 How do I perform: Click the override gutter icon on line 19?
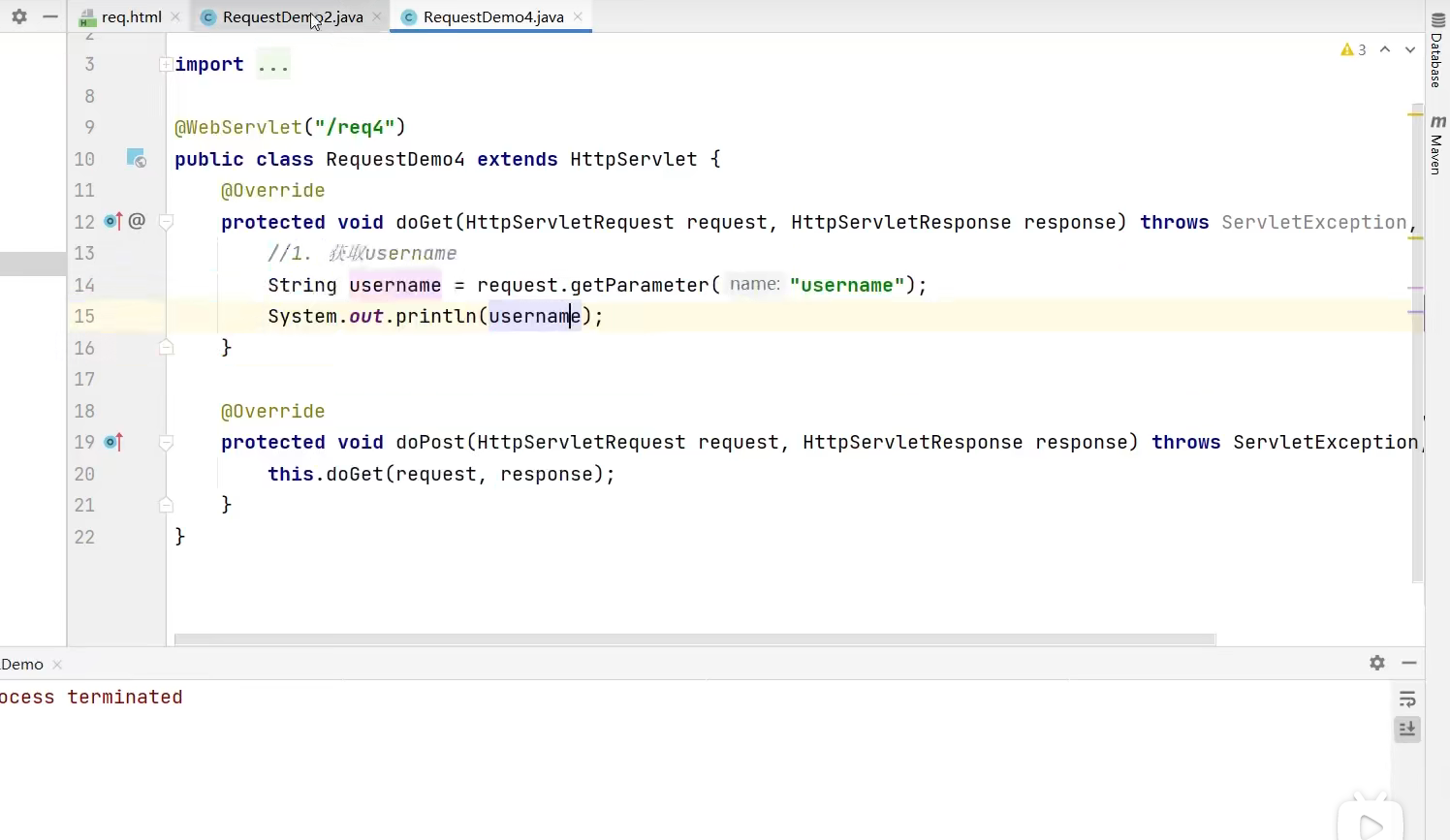pyautogui.click(x=113, y=442)
